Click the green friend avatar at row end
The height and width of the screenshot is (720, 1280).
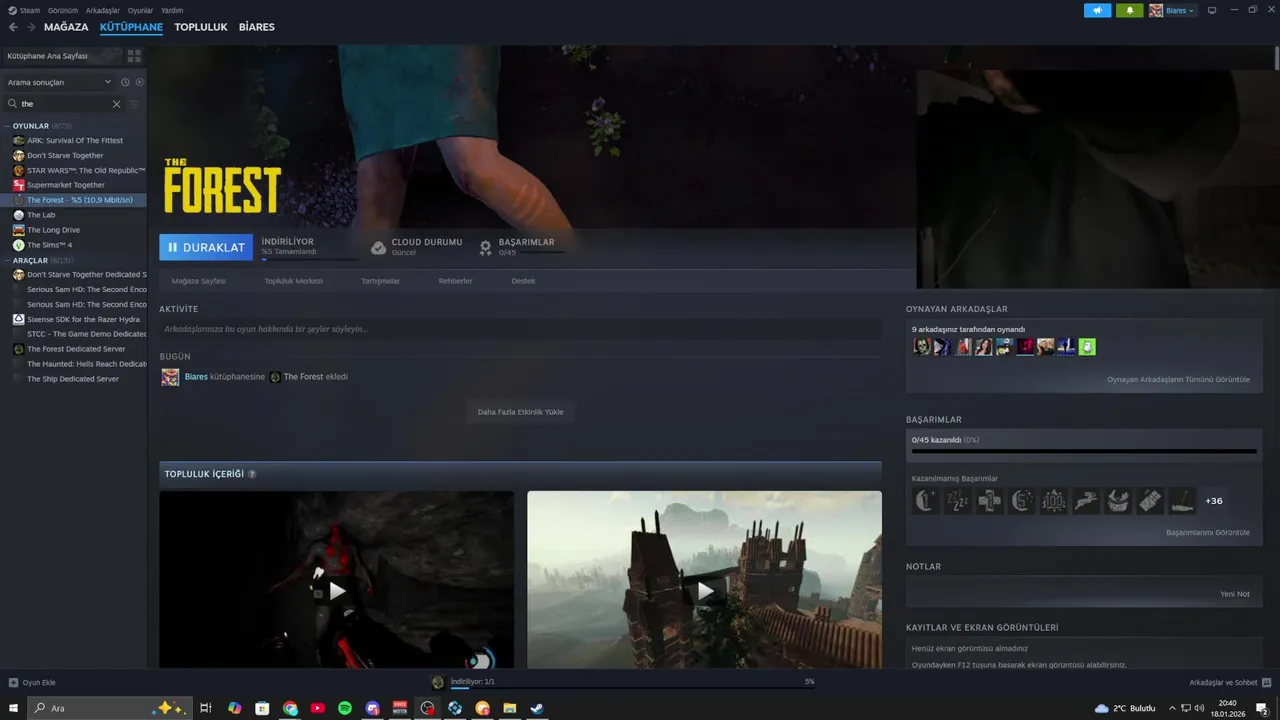click(1087, 347)
